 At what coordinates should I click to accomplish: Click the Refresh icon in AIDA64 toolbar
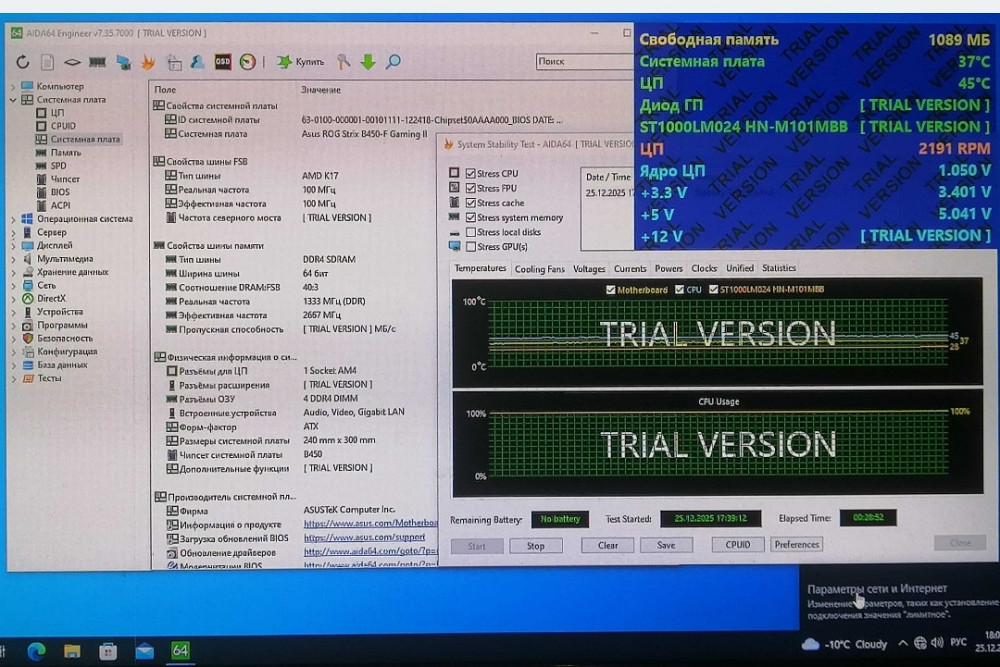pos(22,62)
